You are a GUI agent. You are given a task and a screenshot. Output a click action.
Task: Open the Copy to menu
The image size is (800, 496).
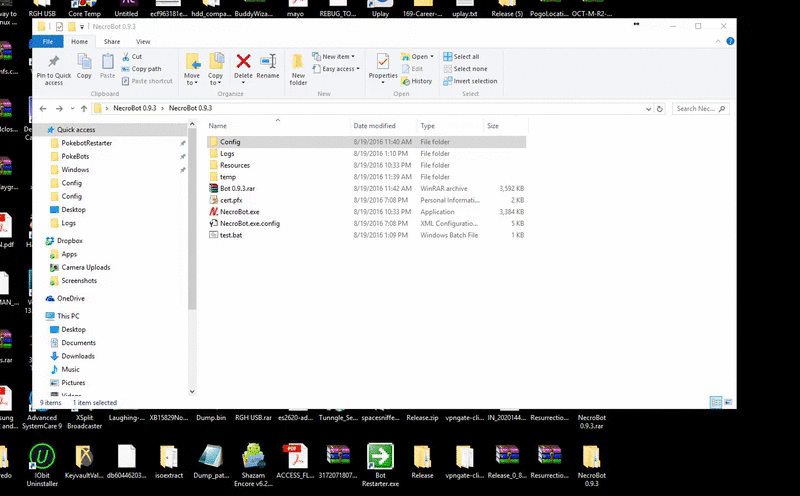click(216, 69)
